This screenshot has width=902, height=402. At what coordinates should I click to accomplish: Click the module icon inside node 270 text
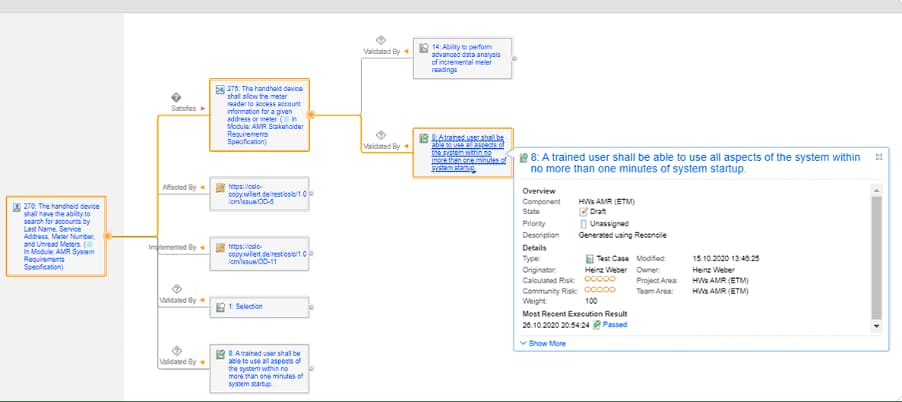(x=90, y=244)
